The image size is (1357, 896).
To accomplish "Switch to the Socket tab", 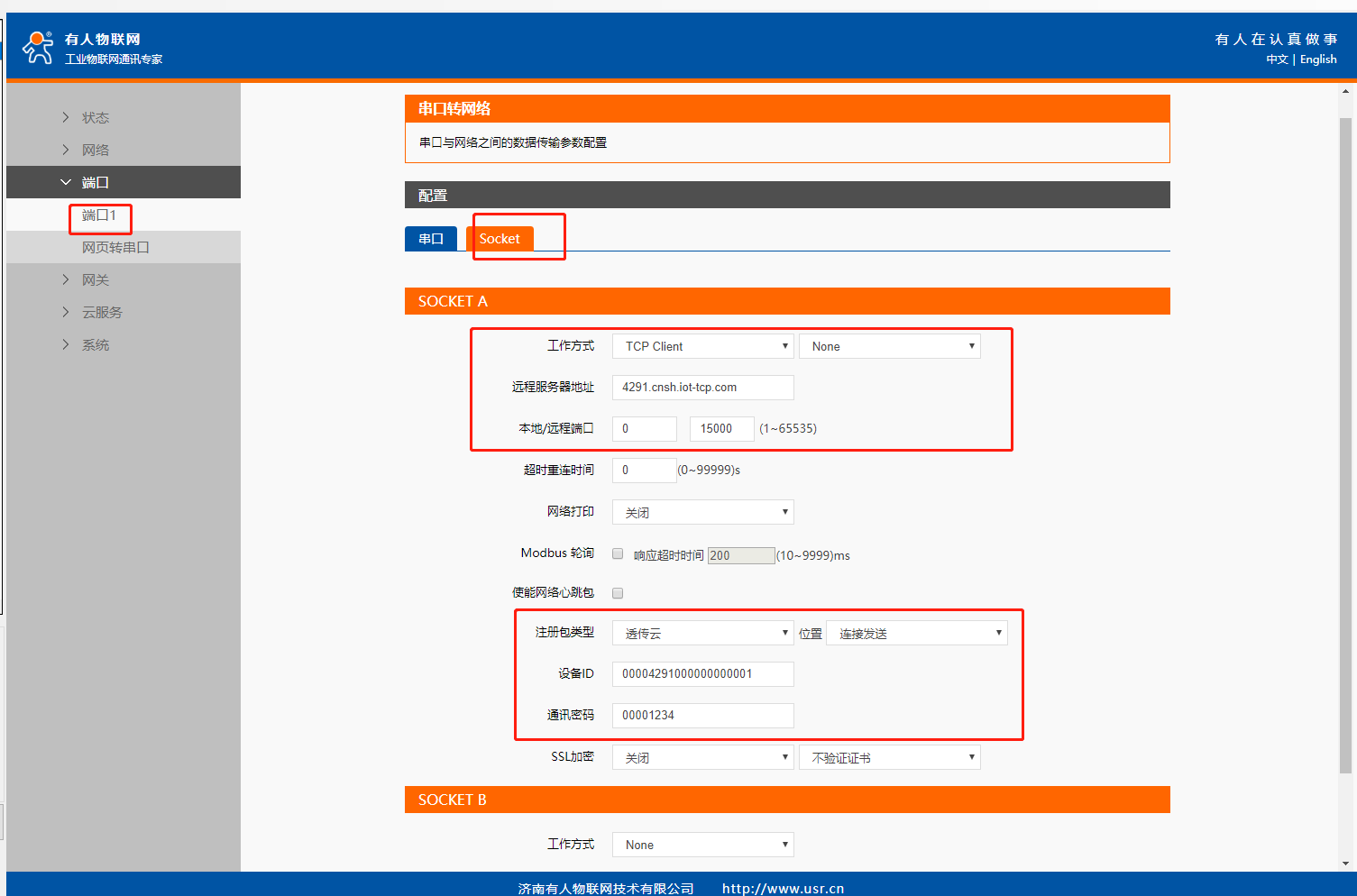I will pyautogui.click(x=500, y=239).
